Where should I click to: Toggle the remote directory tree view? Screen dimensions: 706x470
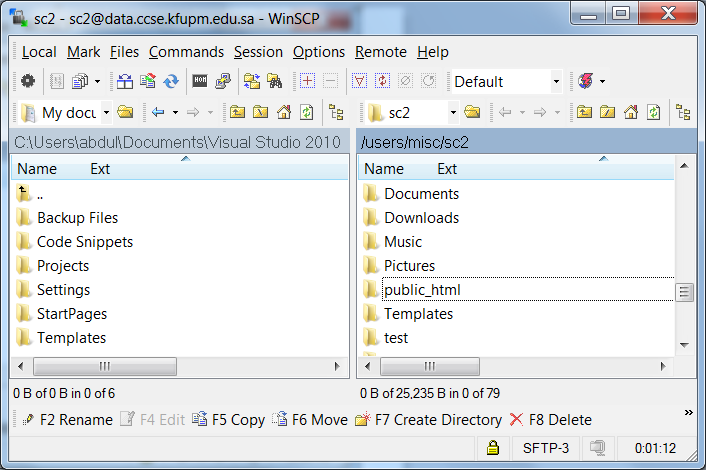(x=683, y=112)
